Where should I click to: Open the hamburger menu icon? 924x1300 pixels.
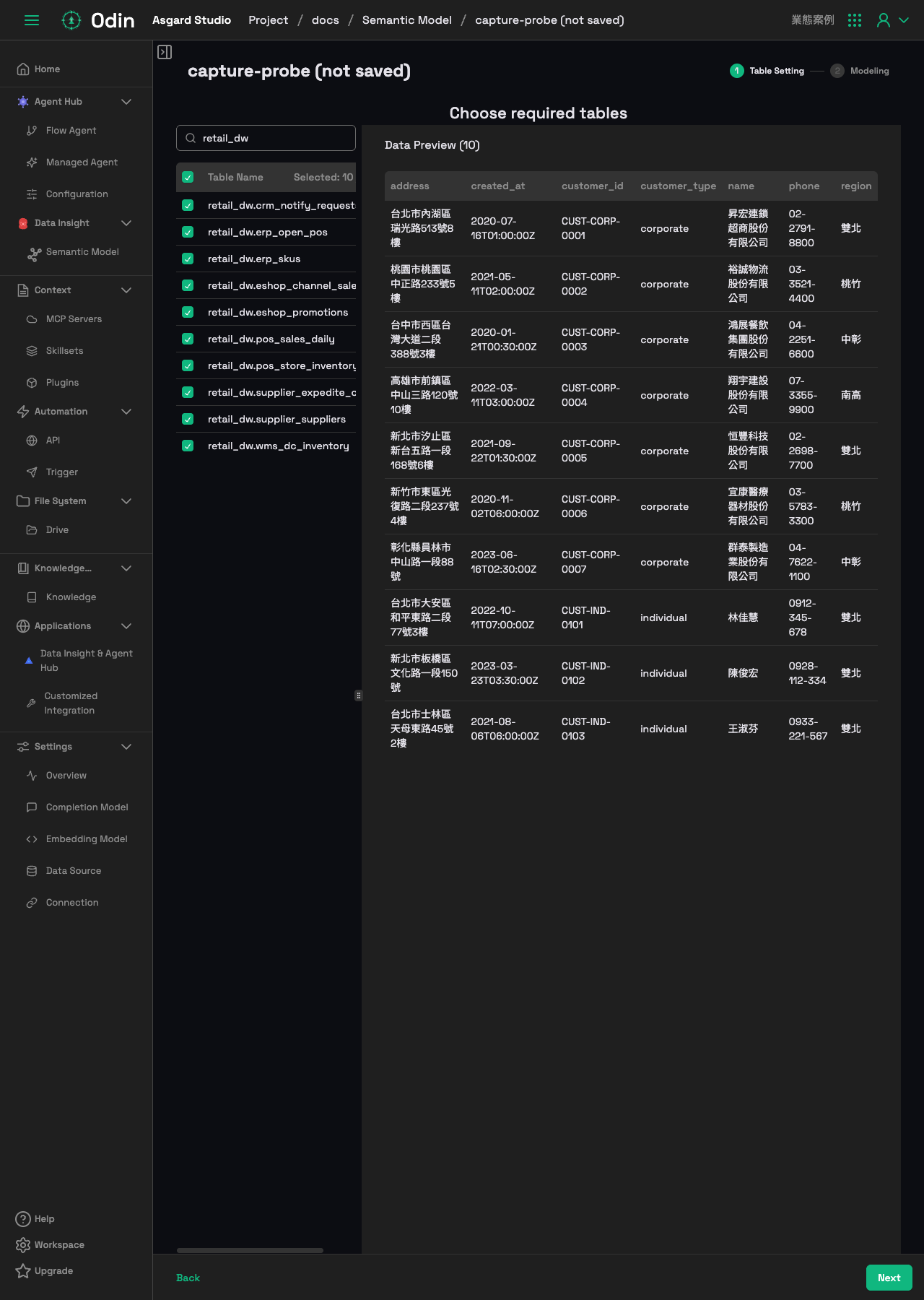tap(32, 20)
